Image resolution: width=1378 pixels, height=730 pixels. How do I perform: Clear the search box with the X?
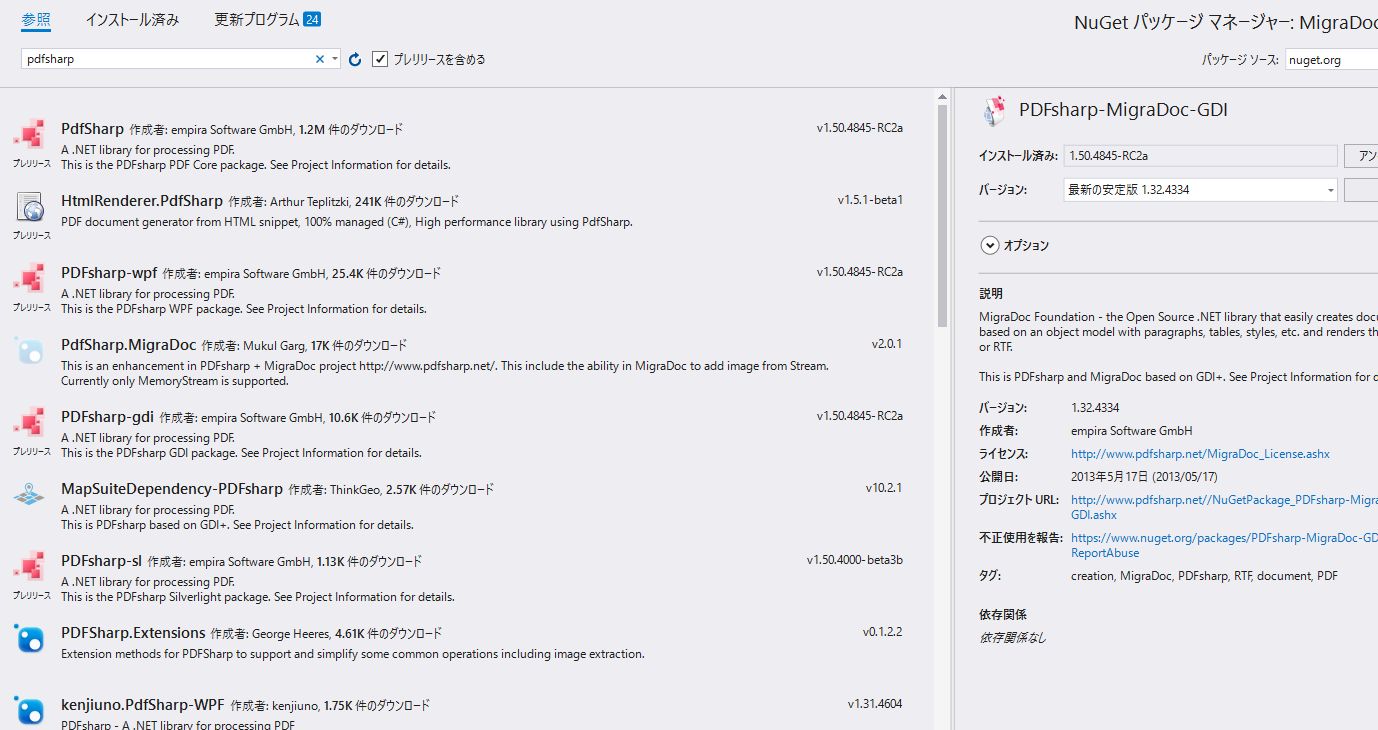click(x=318, y=58)
